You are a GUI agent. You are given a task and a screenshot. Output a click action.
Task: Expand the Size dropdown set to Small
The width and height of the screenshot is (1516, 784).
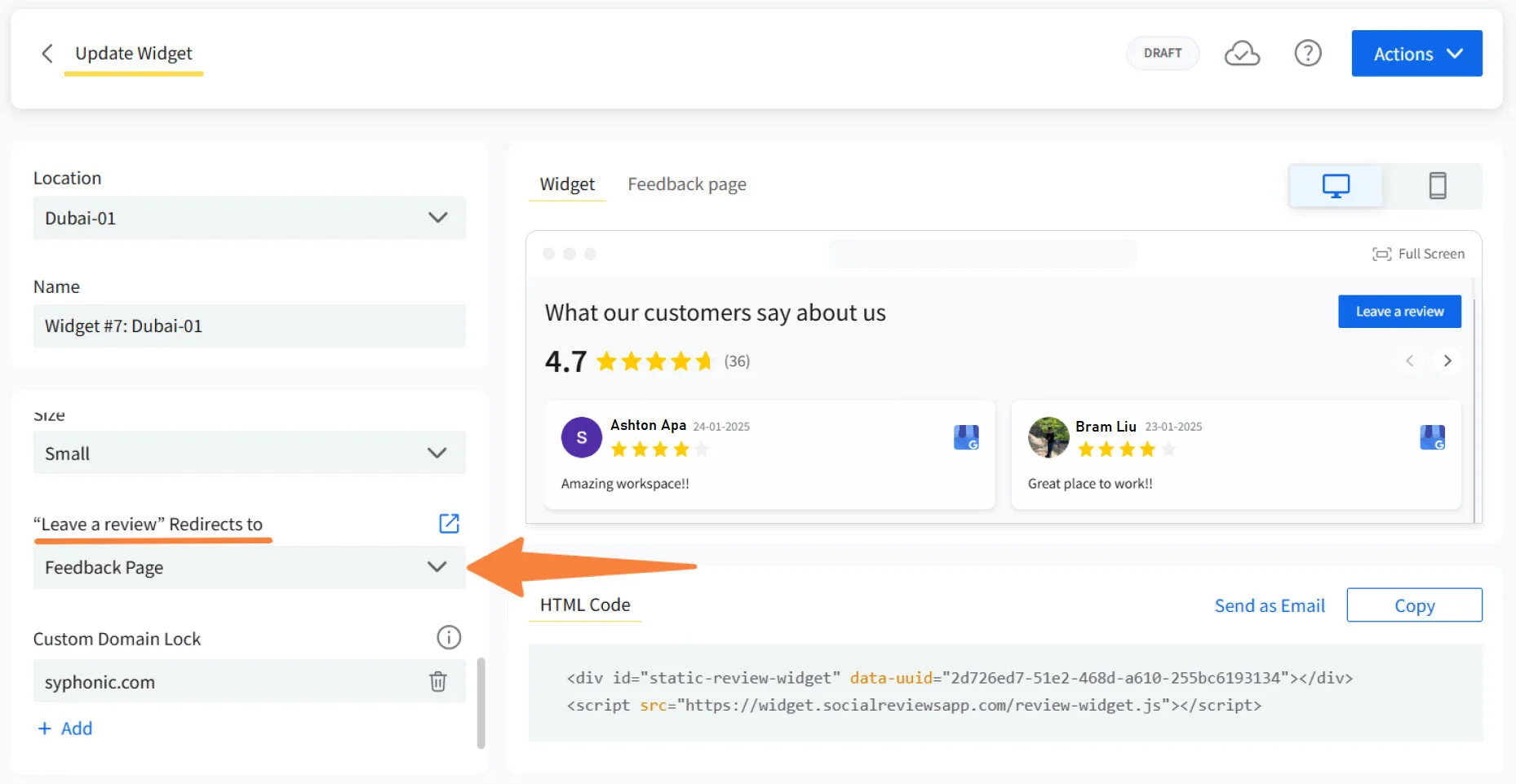pyautogui.click(x=248, y=453)
